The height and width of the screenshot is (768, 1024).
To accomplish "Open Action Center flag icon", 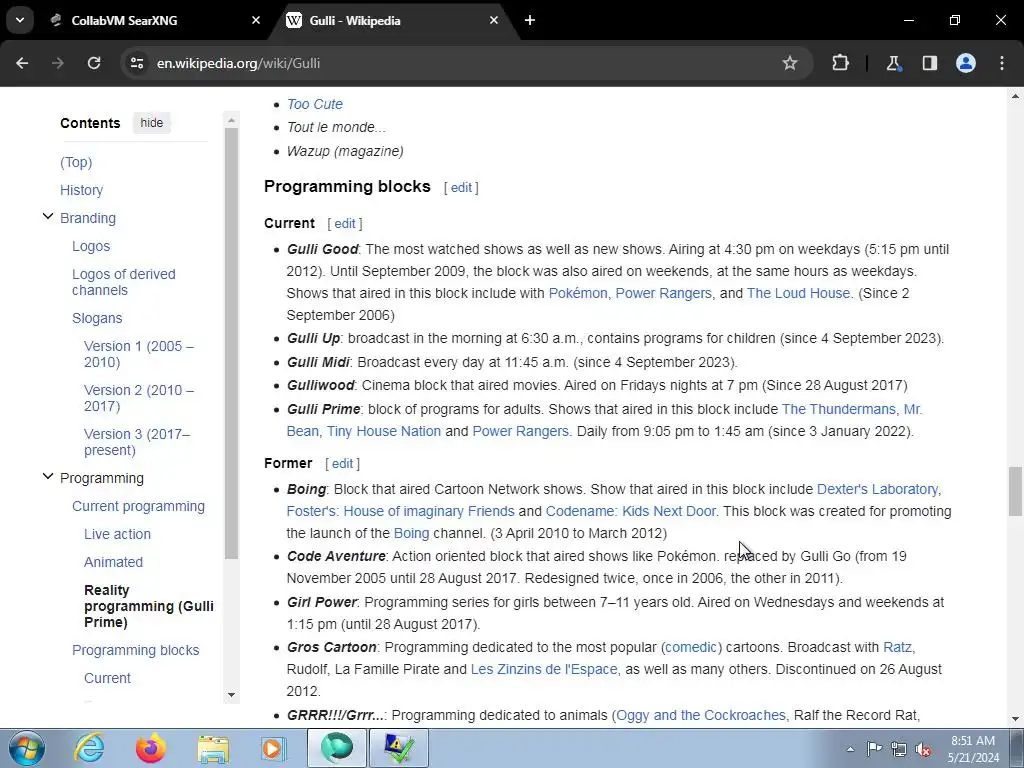I will [874, 749].
